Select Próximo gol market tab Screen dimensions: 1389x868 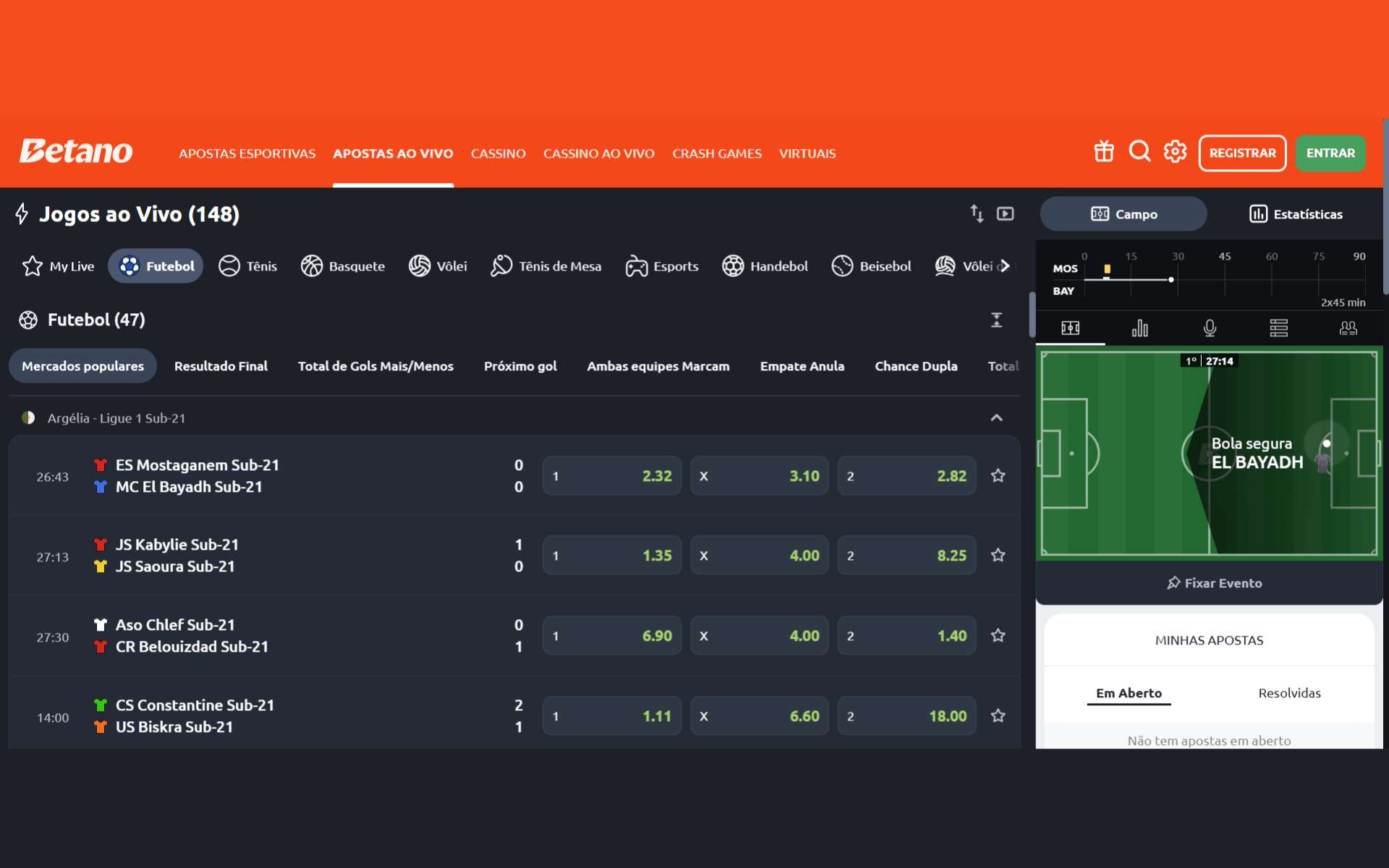(520, 366)
